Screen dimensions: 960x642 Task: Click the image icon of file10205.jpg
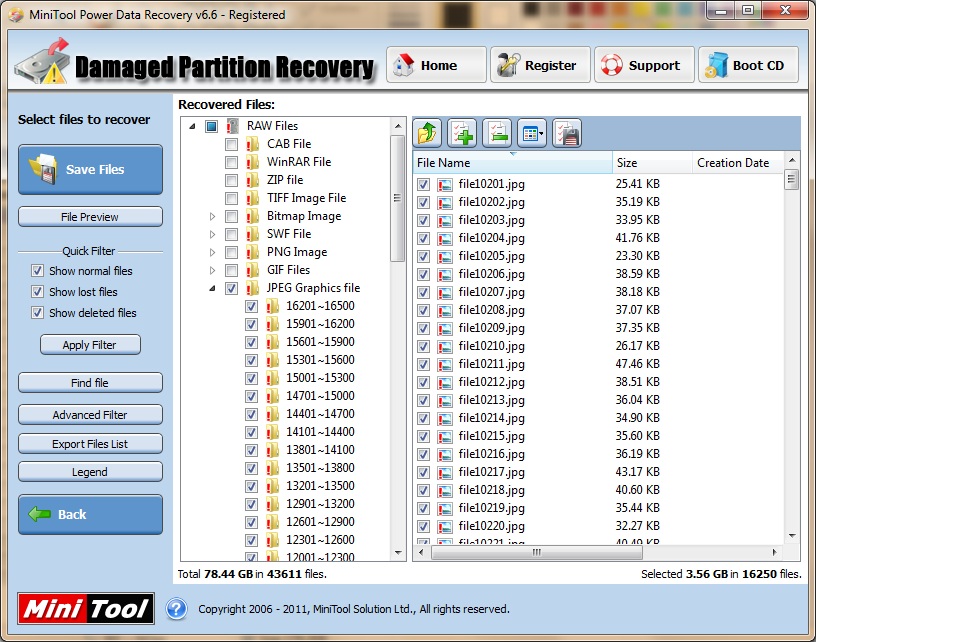(445, 256)
